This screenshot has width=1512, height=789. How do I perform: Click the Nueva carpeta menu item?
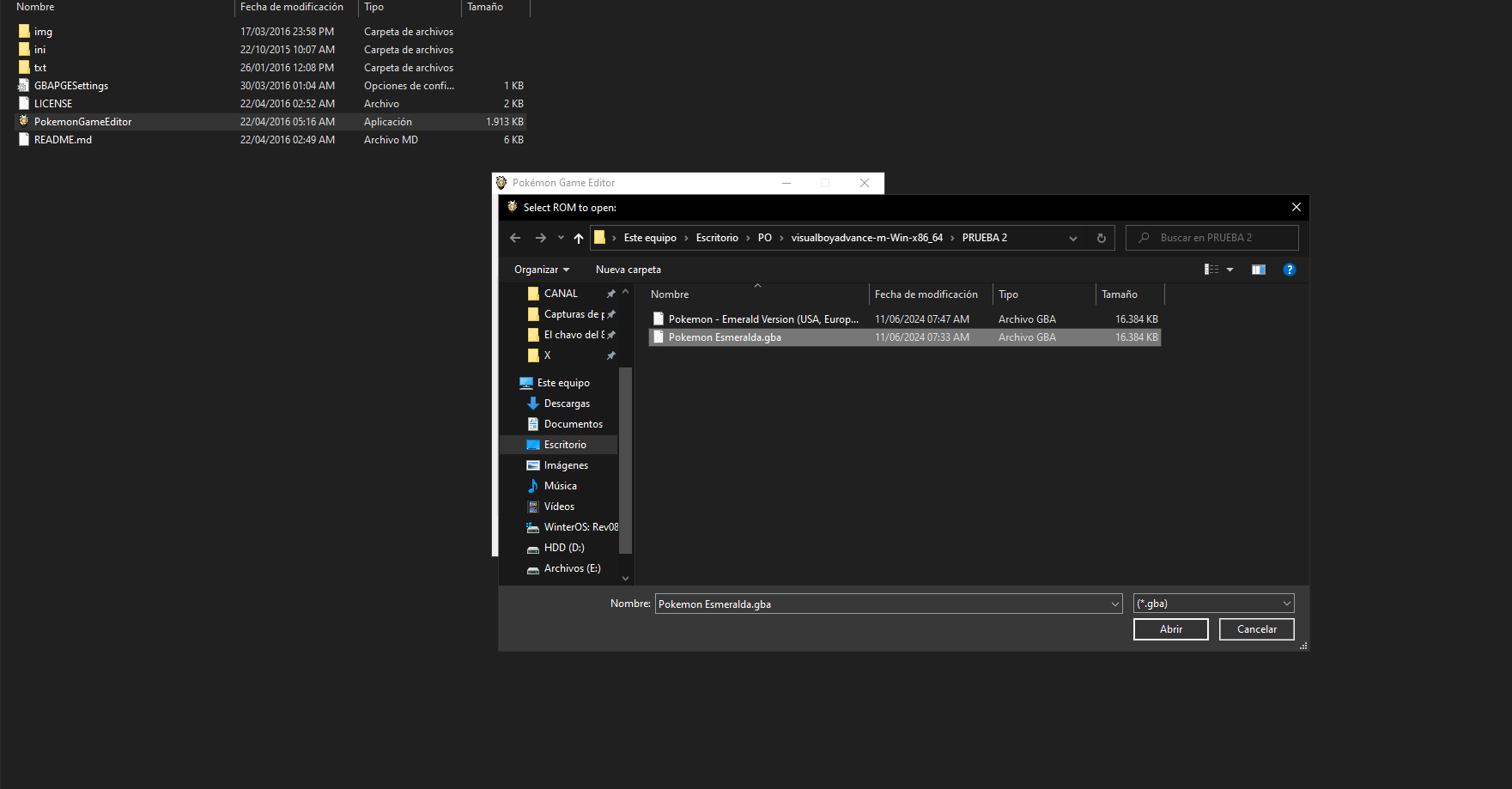pos(628,270)
